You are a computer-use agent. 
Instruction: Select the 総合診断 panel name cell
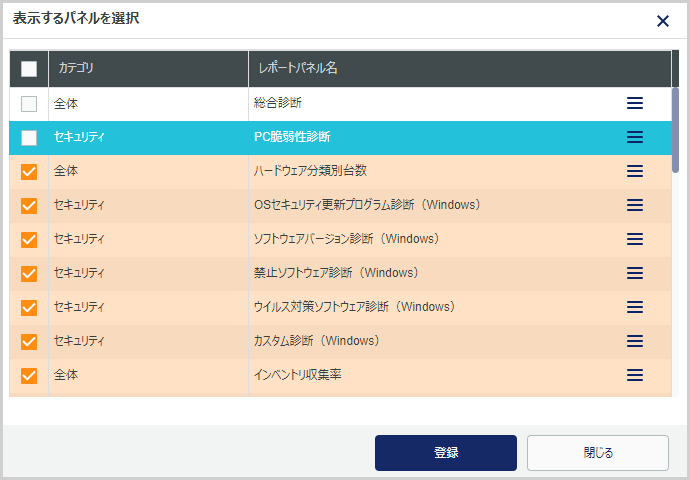click(460, 103)
